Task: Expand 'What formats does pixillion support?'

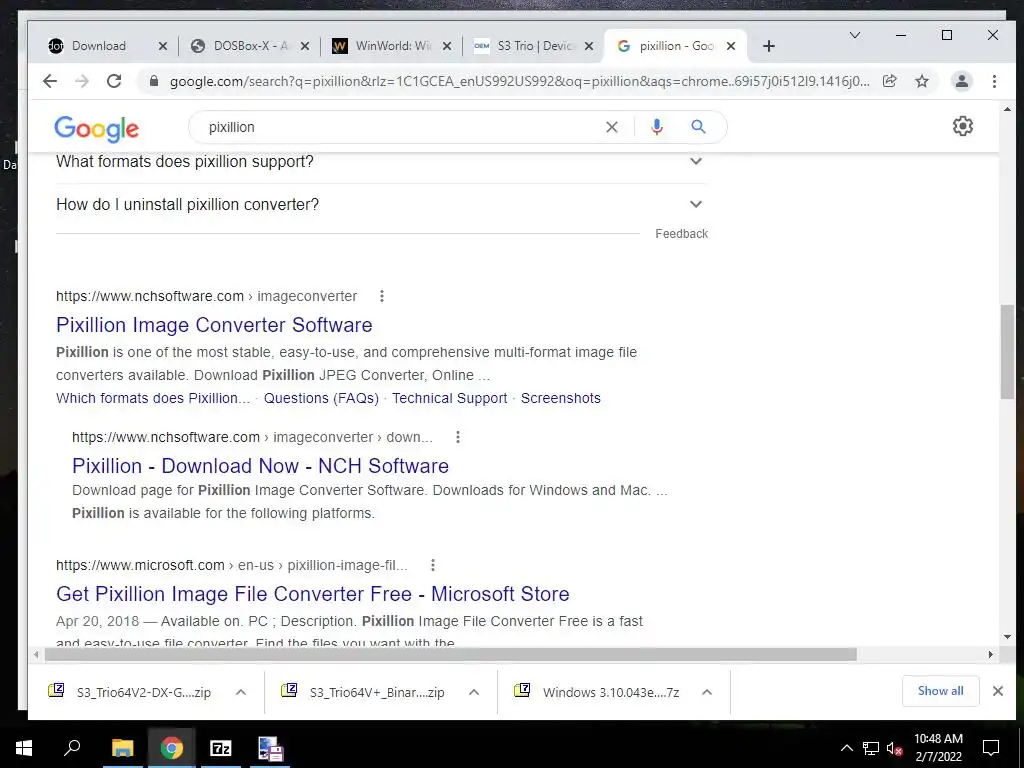Action: coord(381,161)
